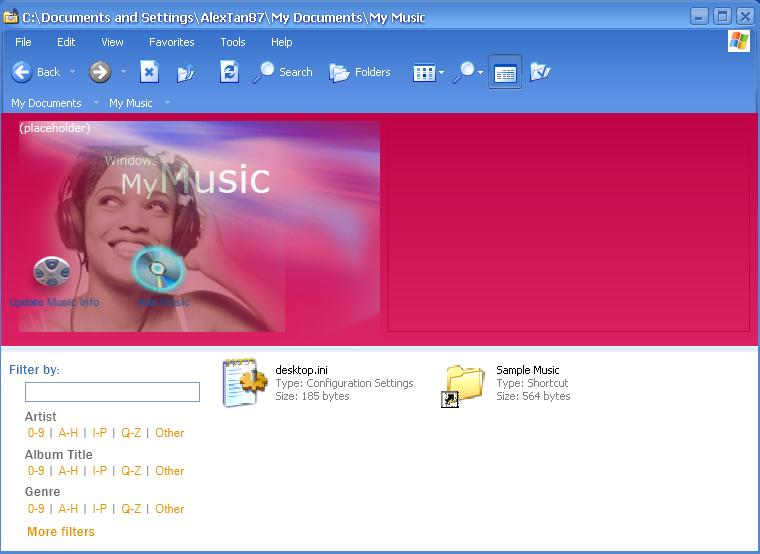This screenshot has width=760, height=554.
Task: Open the Forward history dropdown arrow
Action: point(124,72)
